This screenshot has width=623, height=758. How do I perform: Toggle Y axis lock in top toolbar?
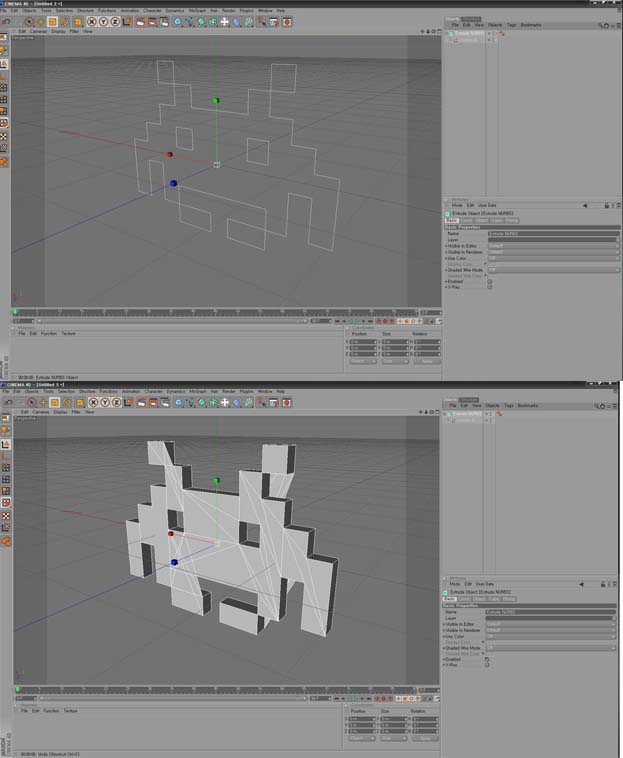click(x=103, y=22)
